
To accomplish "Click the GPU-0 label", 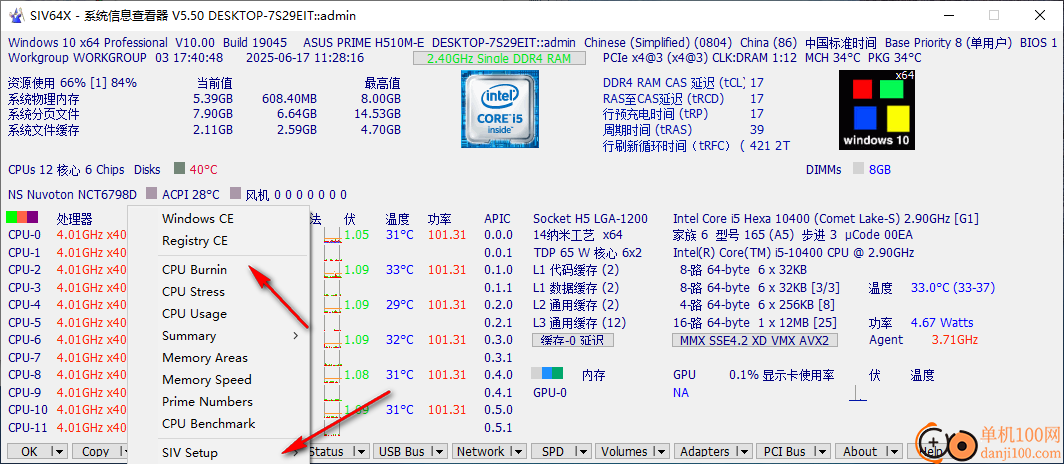I will tap(550, 393).
